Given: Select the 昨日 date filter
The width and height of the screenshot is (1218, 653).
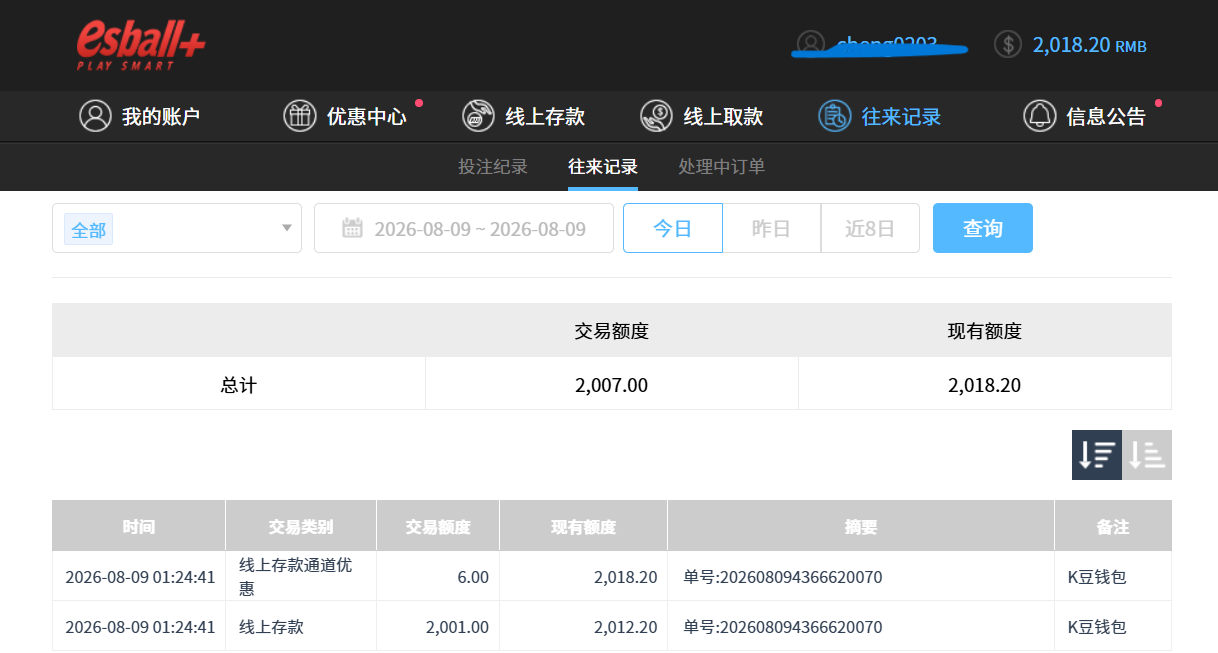Looking at the screenshot, I should coord(771,228).
